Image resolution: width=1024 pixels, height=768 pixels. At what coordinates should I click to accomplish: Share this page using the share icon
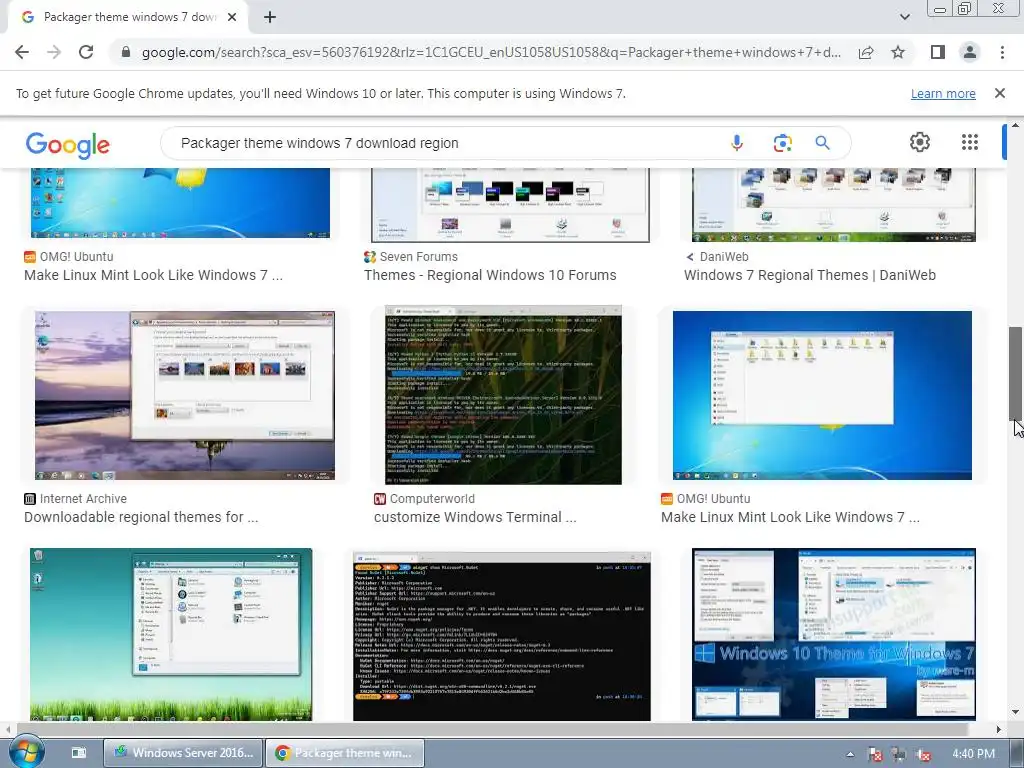tap(866, 52)
